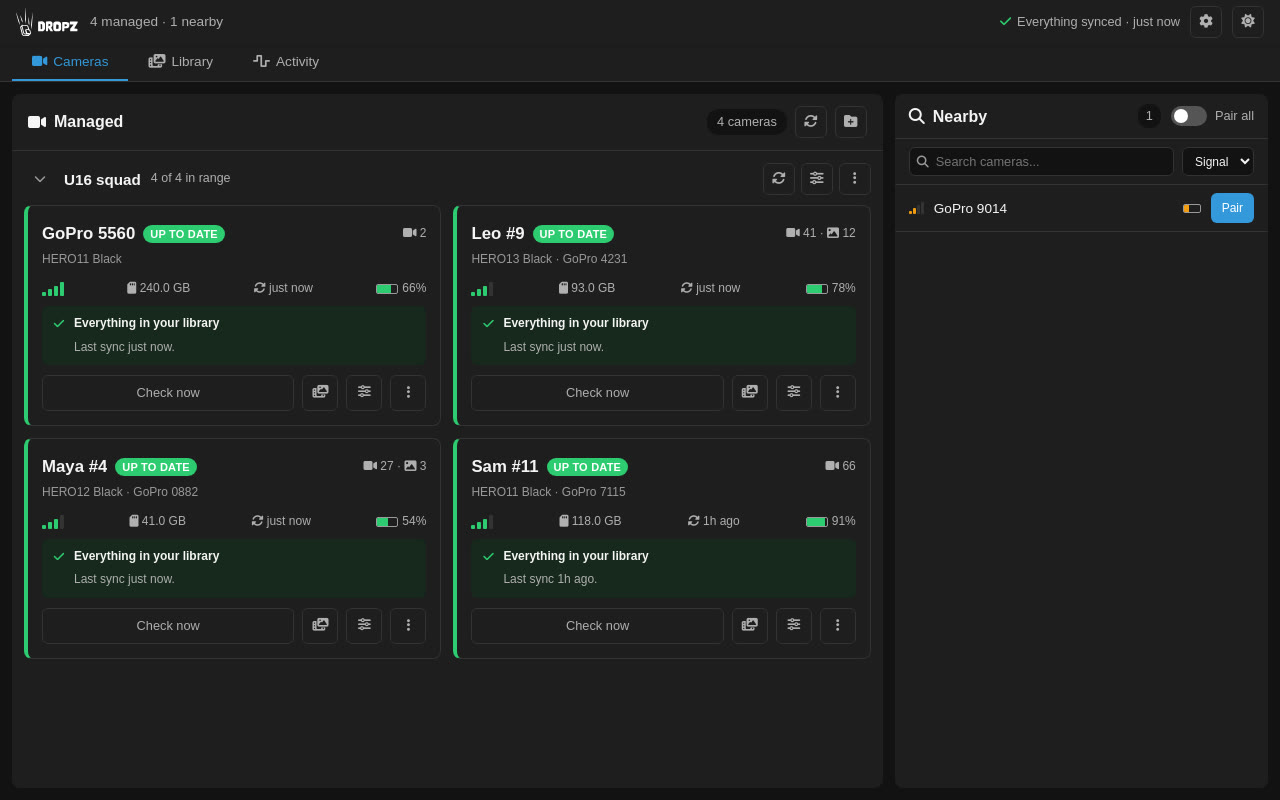Screen dimensions: 1280x800
Task: Switch to the Cameras tab
Action: [x=70, y=62]
